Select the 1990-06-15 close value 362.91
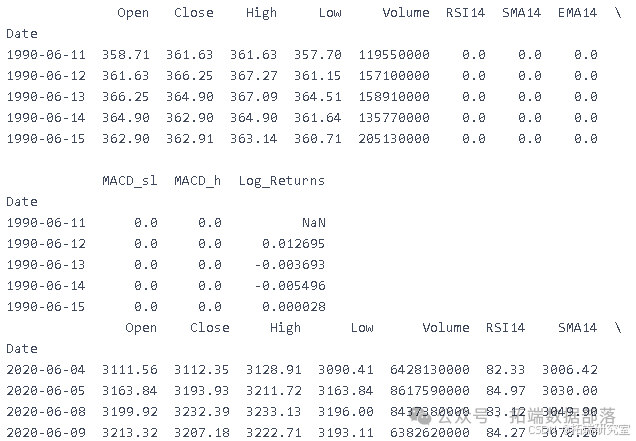This screenshot has height=441, width=636. (189, 139)
